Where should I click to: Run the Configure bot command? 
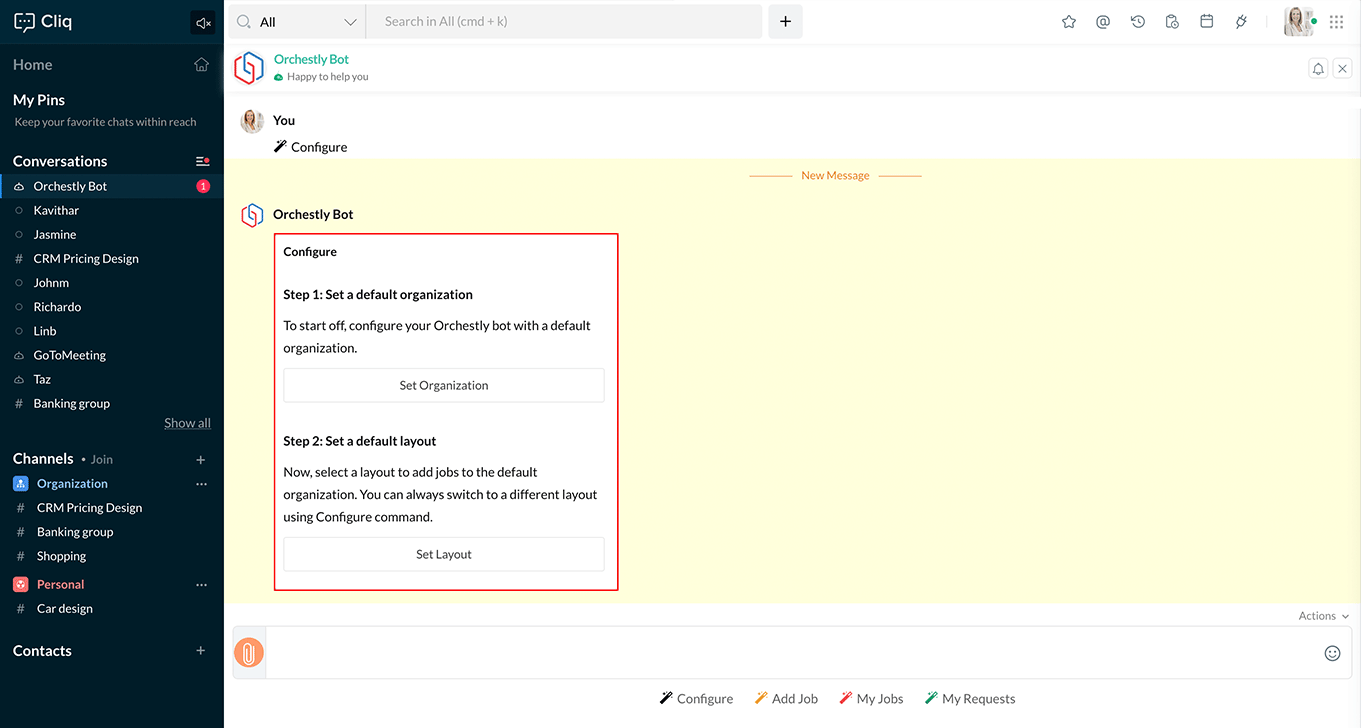697,699
